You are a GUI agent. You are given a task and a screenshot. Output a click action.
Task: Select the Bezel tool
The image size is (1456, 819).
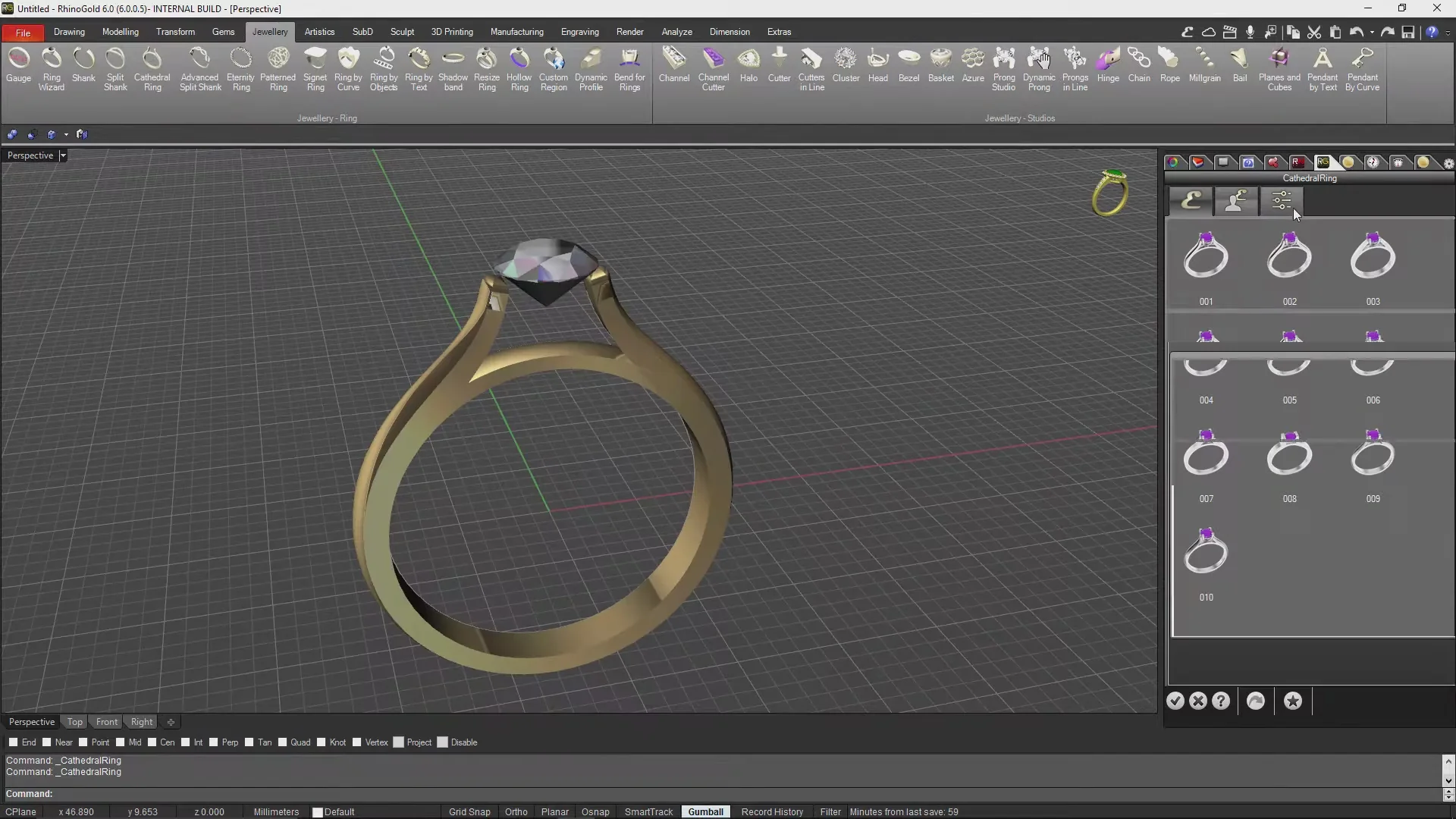(x=908, y=65)
